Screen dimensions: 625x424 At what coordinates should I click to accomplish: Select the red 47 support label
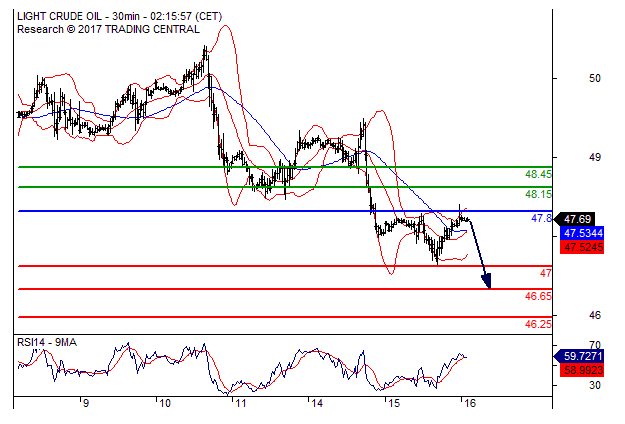tap(545, 273)
